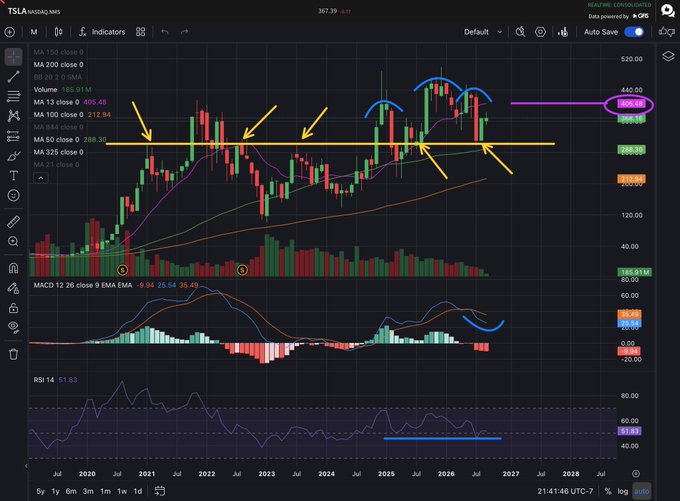Select the zoom in magnifier tool
This screenshot has height=501, width=680.
(x=13, y=241)
